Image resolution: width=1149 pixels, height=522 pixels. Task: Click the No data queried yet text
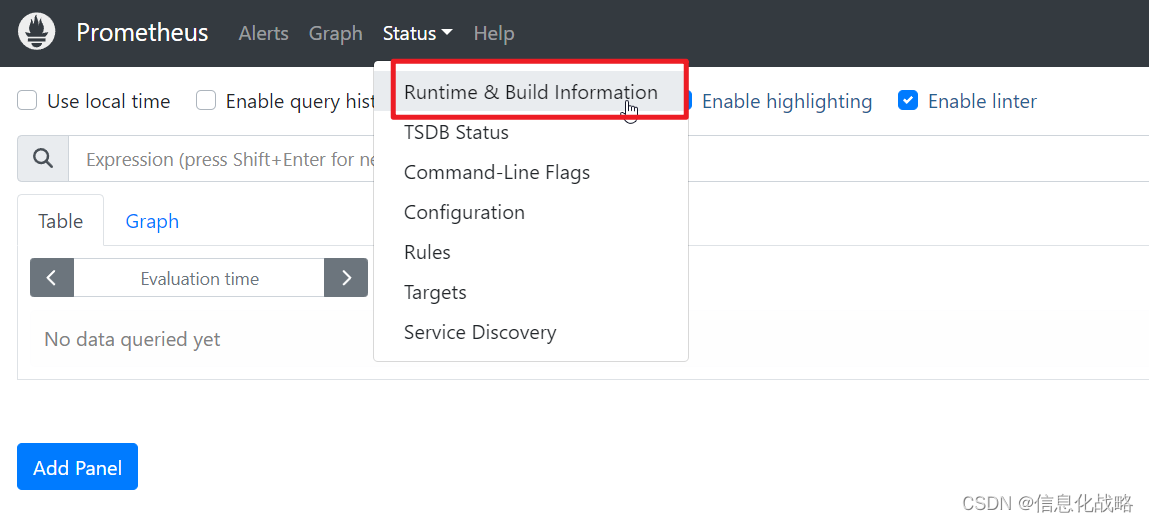133,339
